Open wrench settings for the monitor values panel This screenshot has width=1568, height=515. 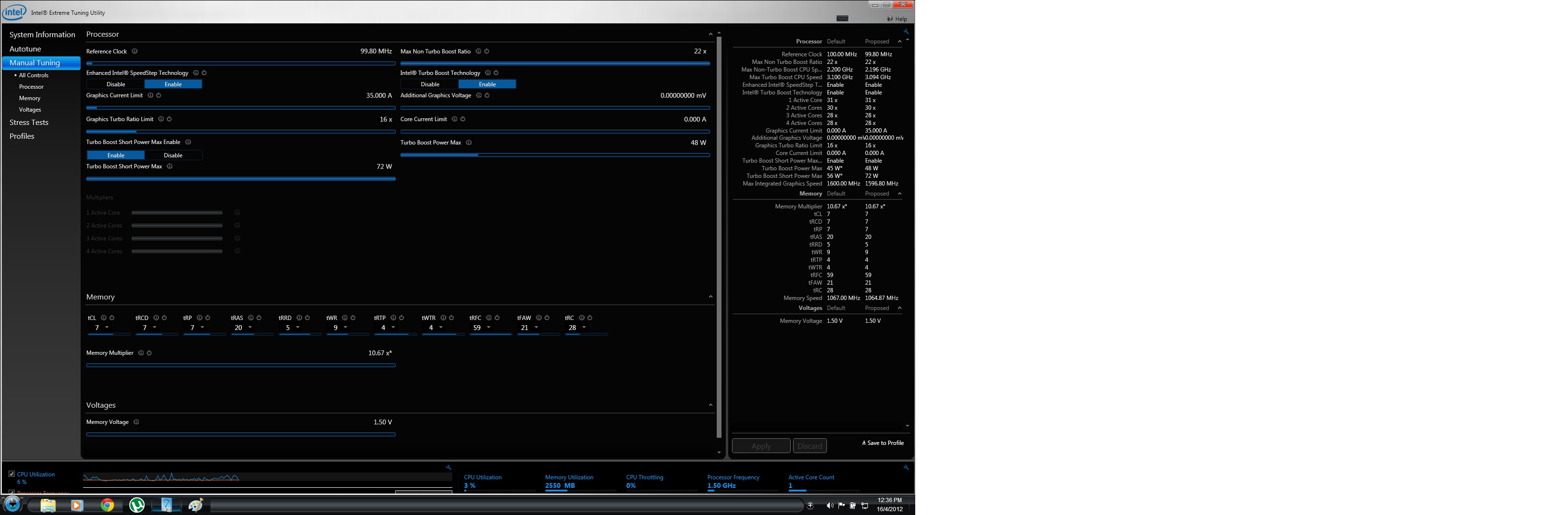(906, 468)
